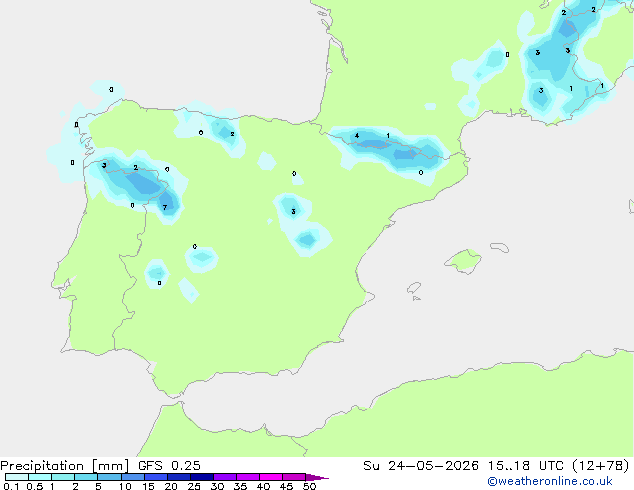
Task: Click the "15..18 UTC" time text
Action: 525,466
